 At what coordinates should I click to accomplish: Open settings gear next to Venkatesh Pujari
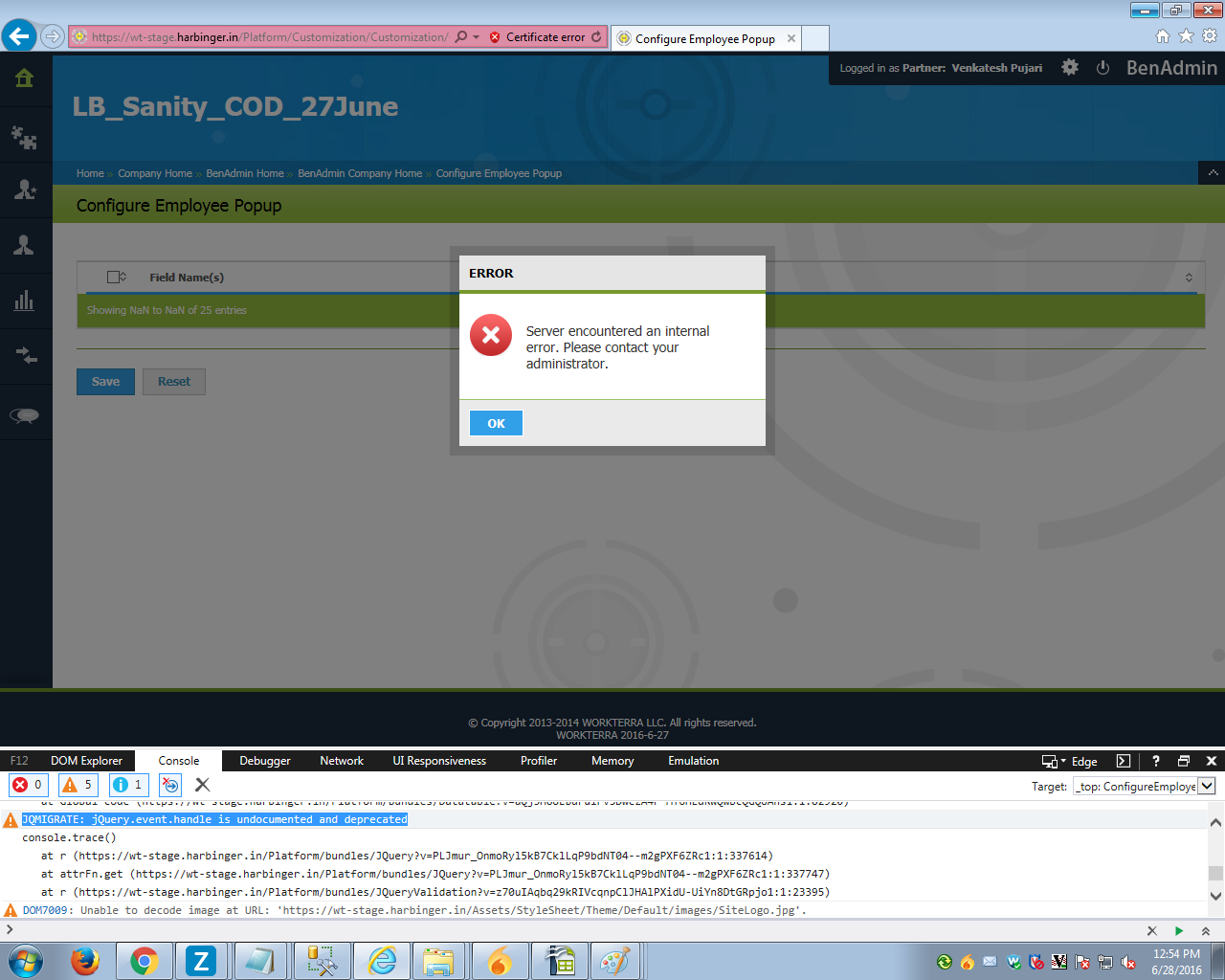tap(1070, 67)
